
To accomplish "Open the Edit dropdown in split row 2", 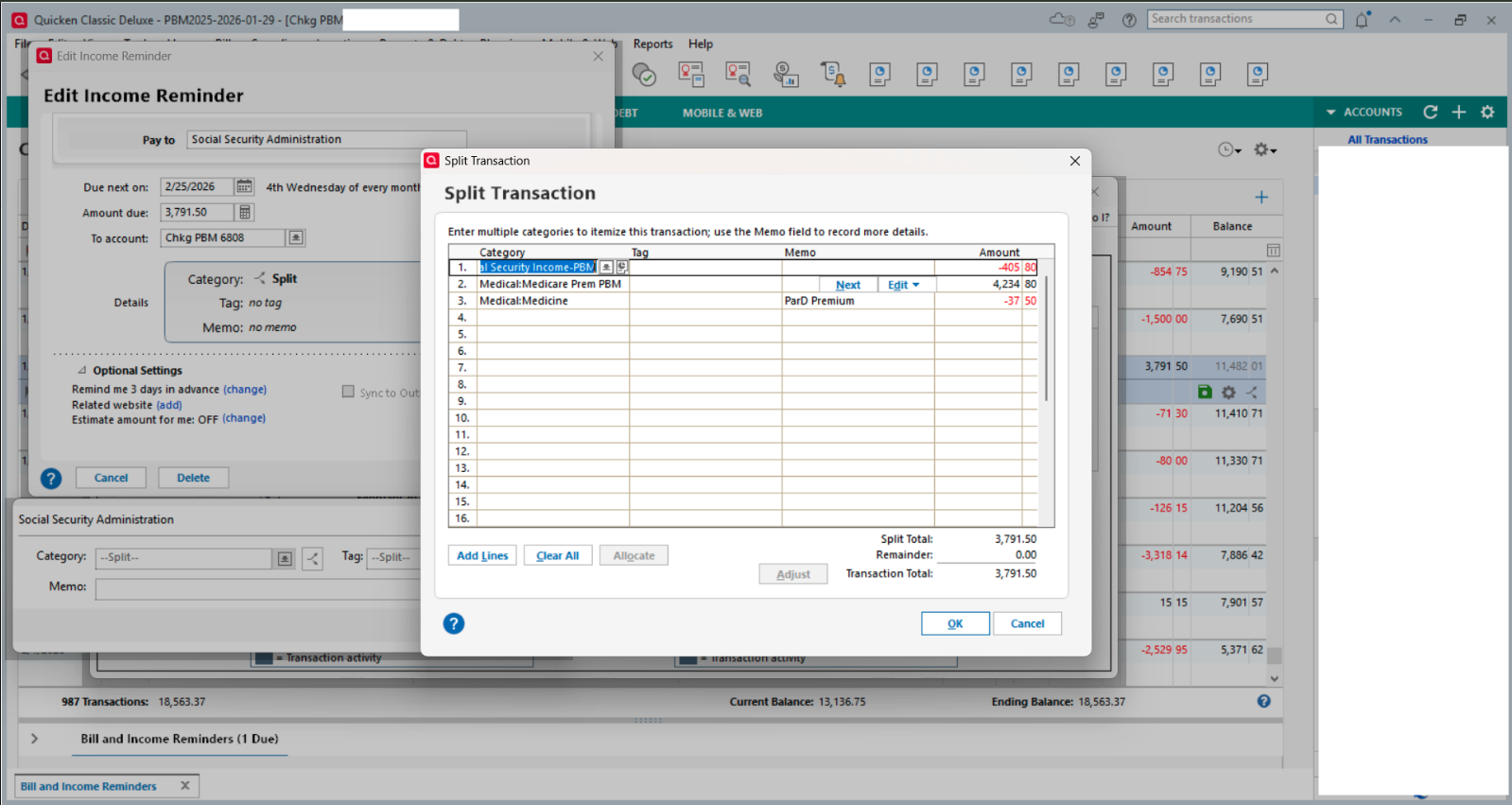I will tap(905, 285).
